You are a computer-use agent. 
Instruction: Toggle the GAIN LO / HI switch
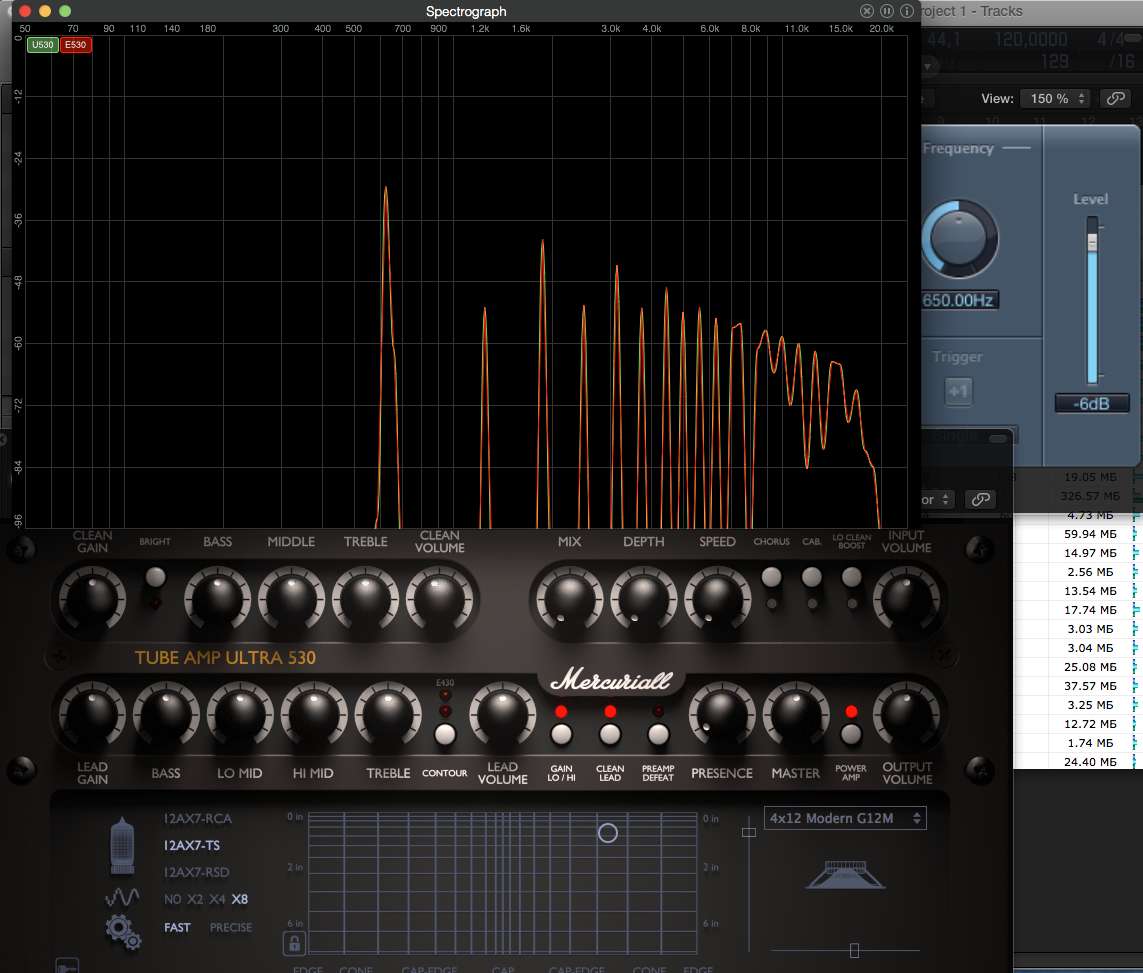[562, 735]
